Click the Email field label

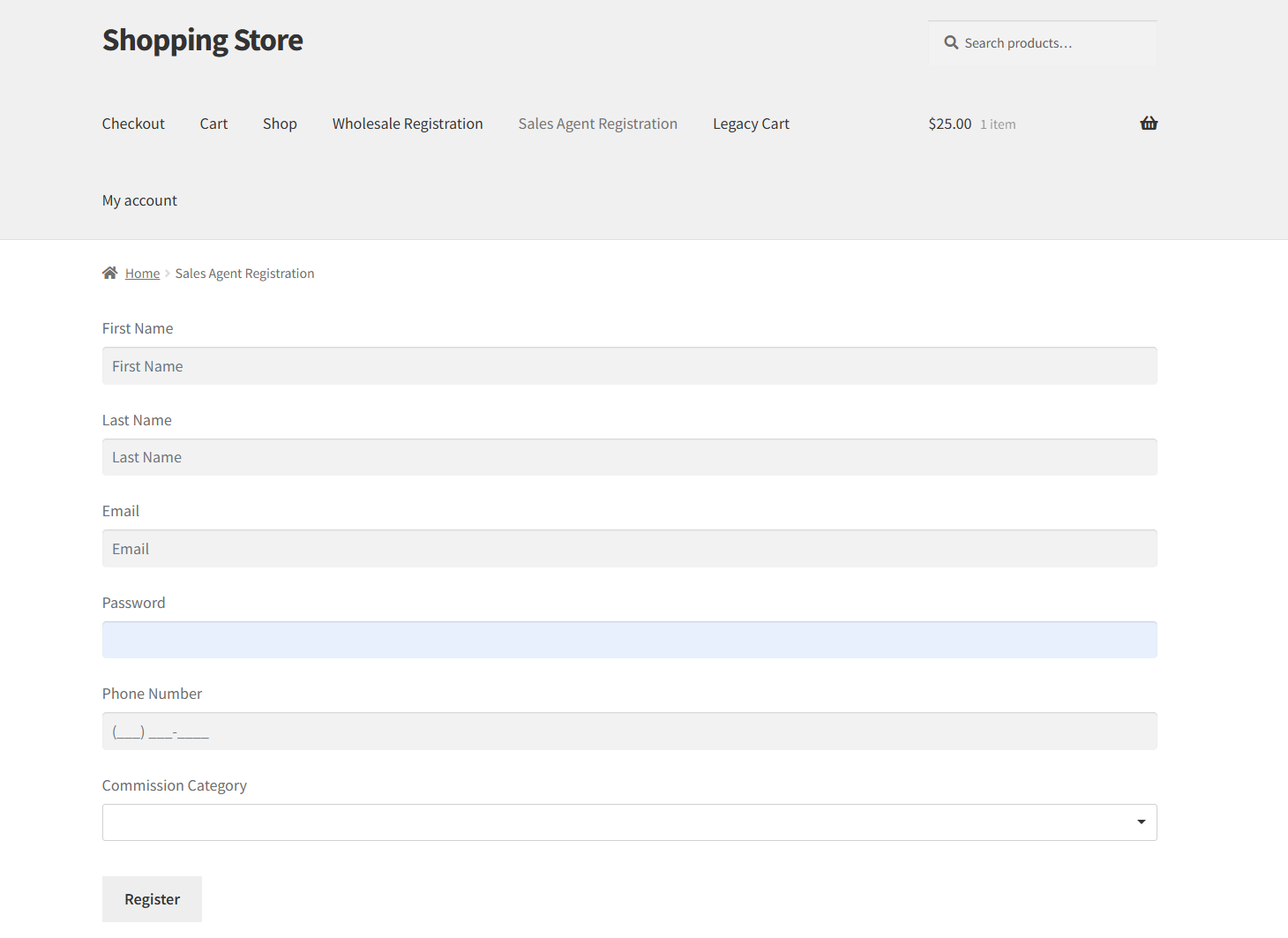coord(121,511)
